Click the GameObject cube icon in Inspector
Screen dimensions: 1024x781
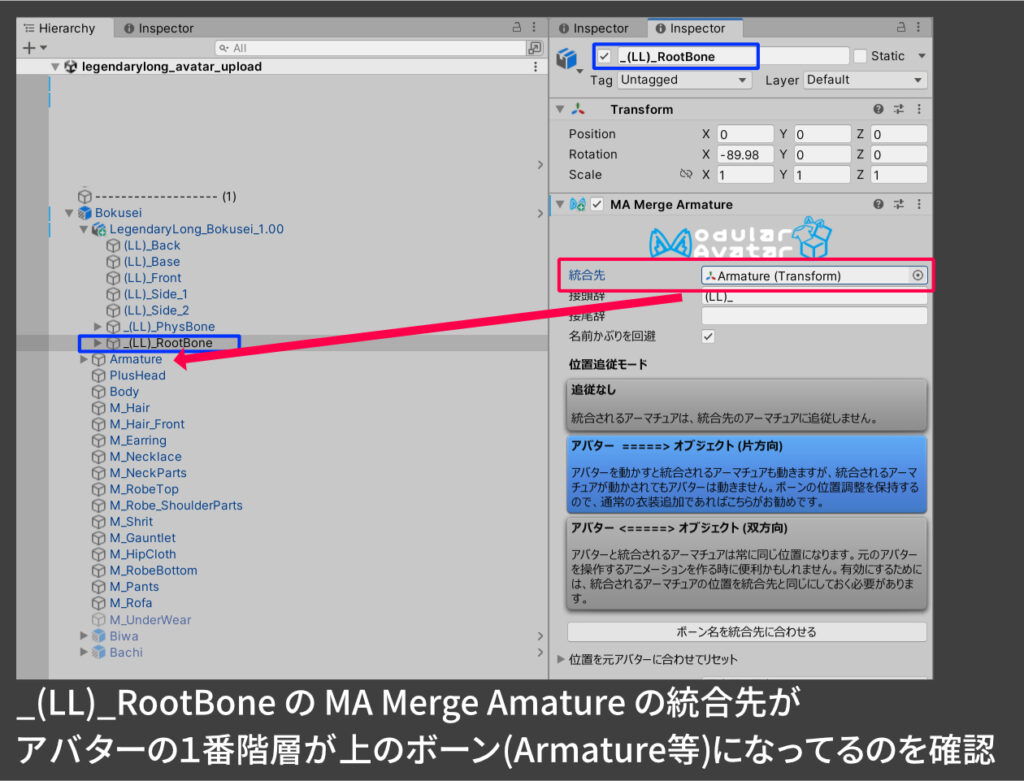[x=568, y=60]
